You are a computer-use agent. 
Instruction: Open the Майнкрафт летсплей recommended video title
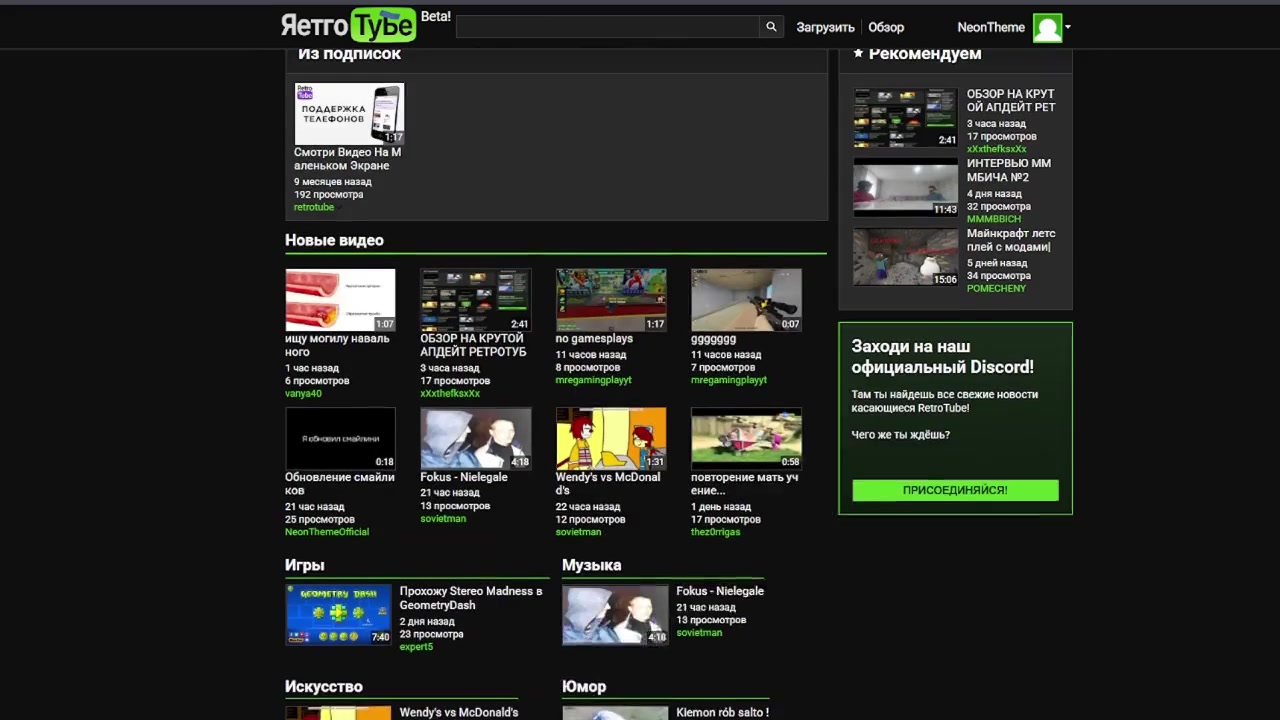point(1010,240)
